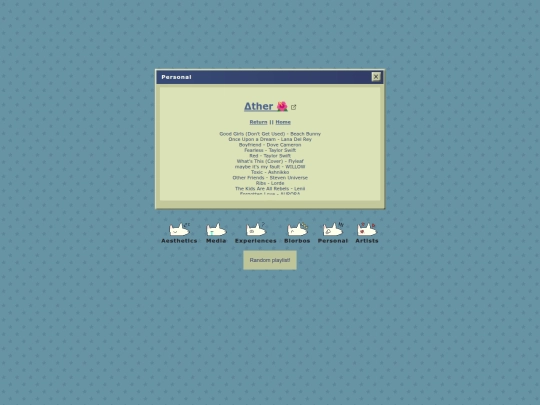Select 'The Kids Are All Rebels - Lenii'

270,189
